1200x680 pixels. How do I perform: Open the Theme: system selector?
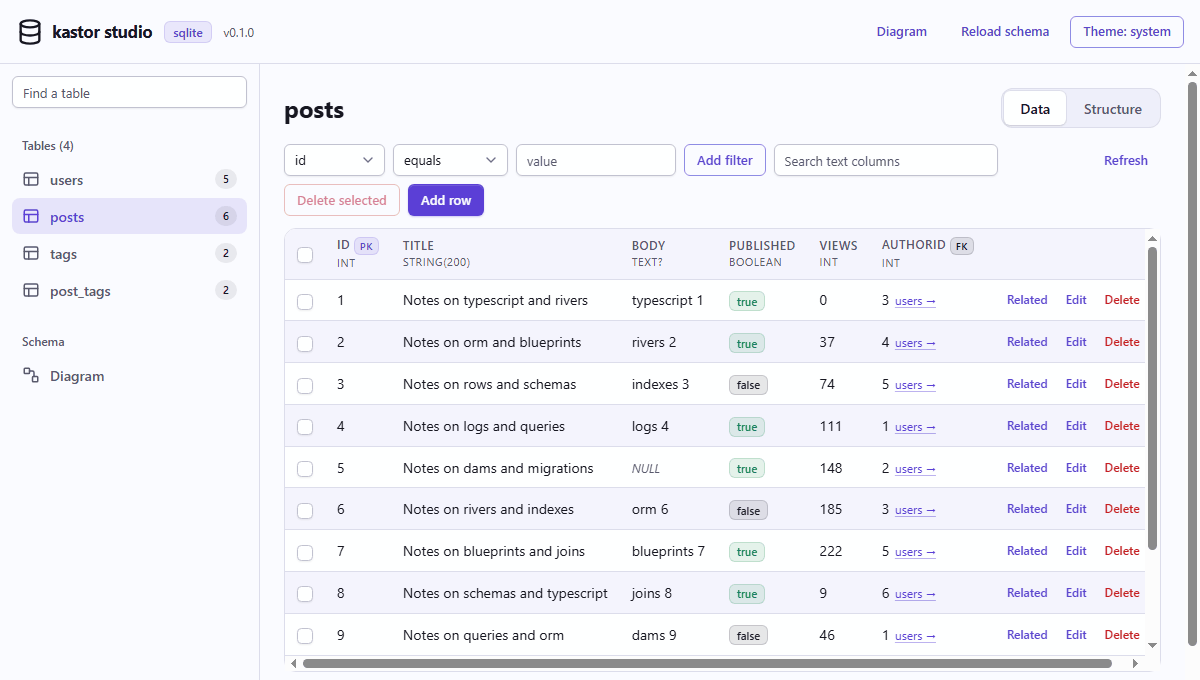1127,32
